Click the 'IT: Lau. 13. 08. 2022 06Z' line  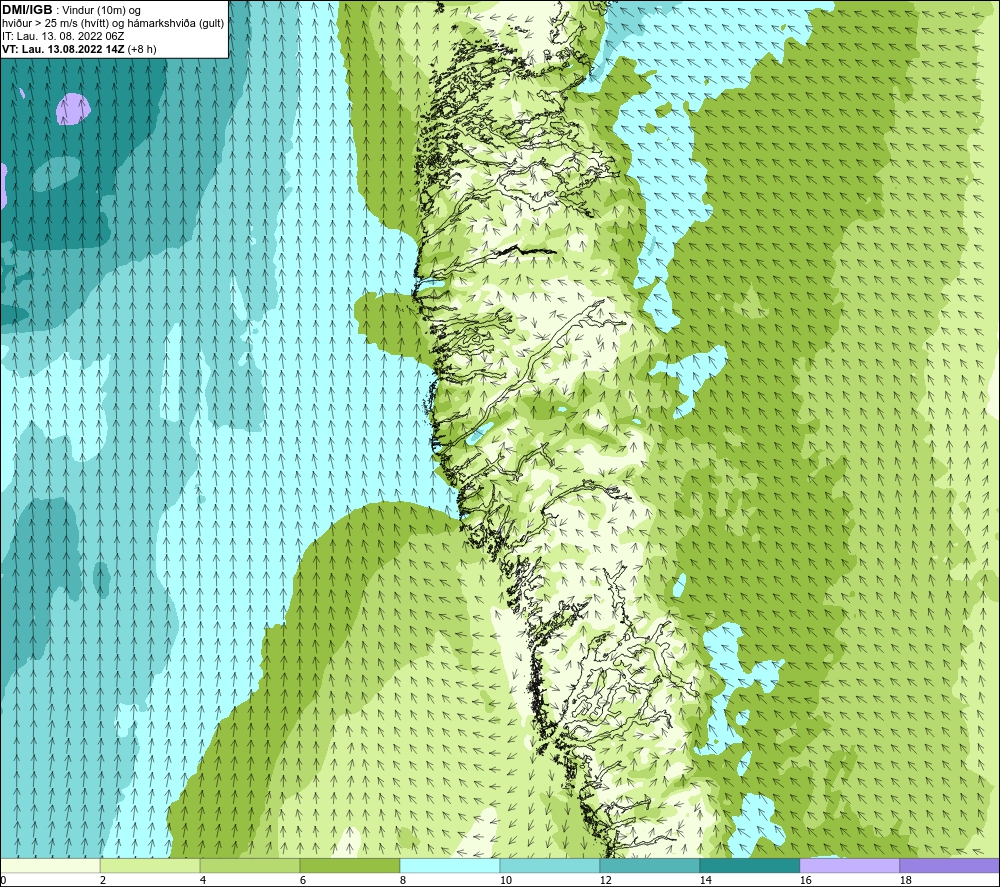[63, 36]
